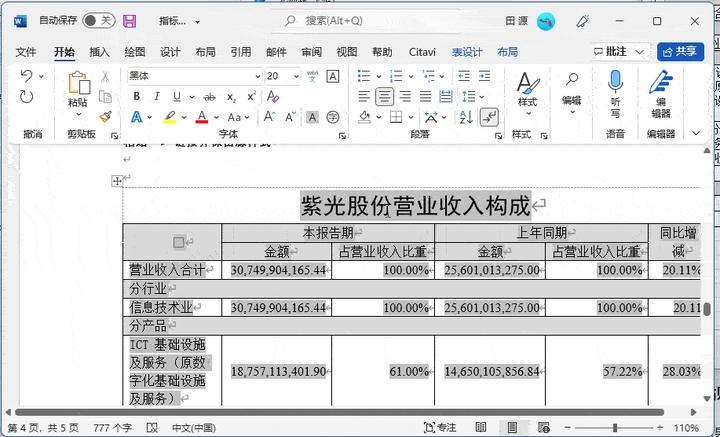Click the 专注 Focus mode button
This screenshot has height=437, width=720.
coord(440,428)
